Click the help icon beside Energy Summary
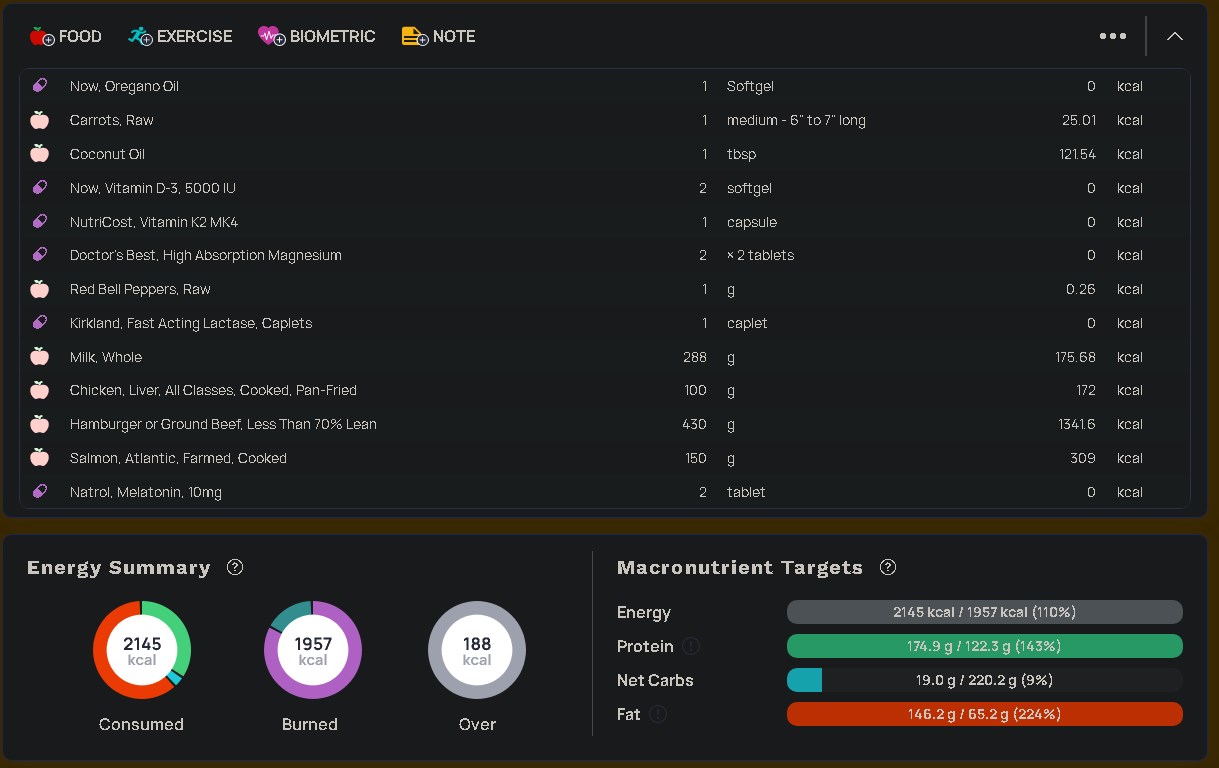This screenshot has height=768, width=1219. pyautogui.click(x=235, y=567)
